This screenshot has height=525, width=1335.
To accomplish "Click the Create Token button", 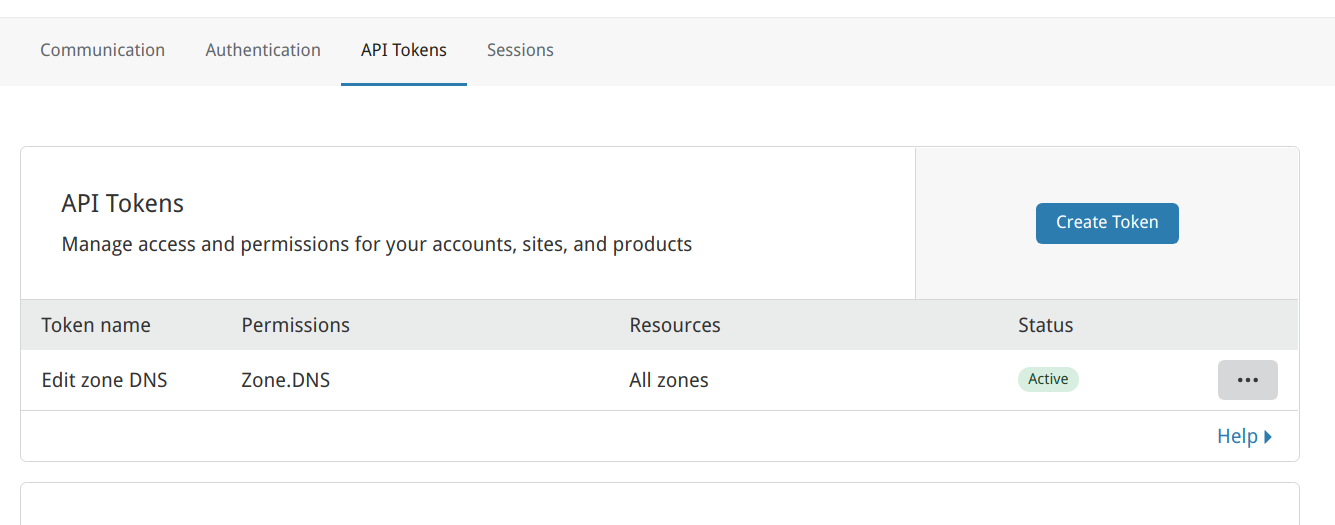I will [1107, 223].
